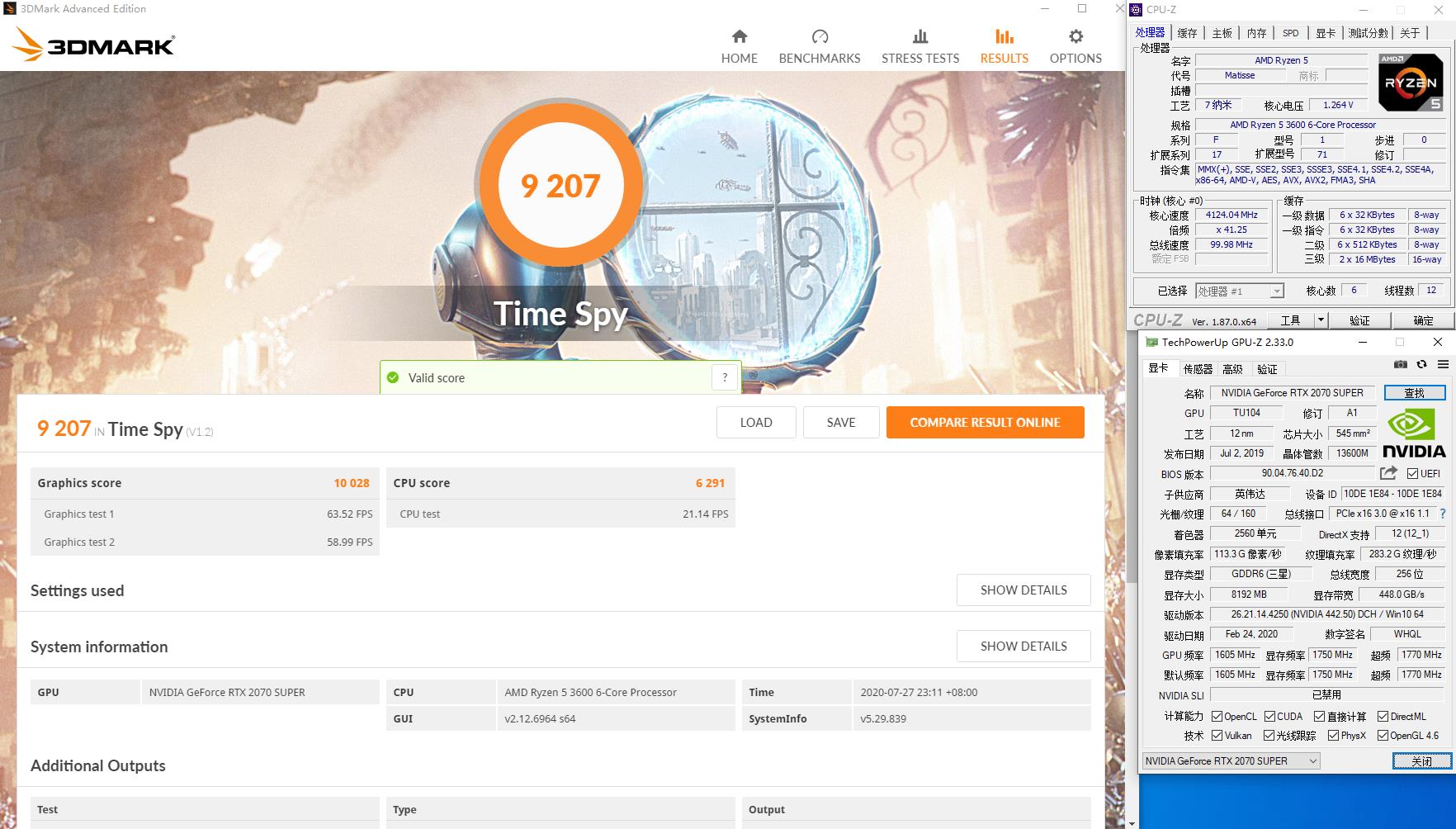Image resolution: width=1456 pixels, height=829 pixels.
Task: Open Options via the gear icon
Action: (1075, 37)
